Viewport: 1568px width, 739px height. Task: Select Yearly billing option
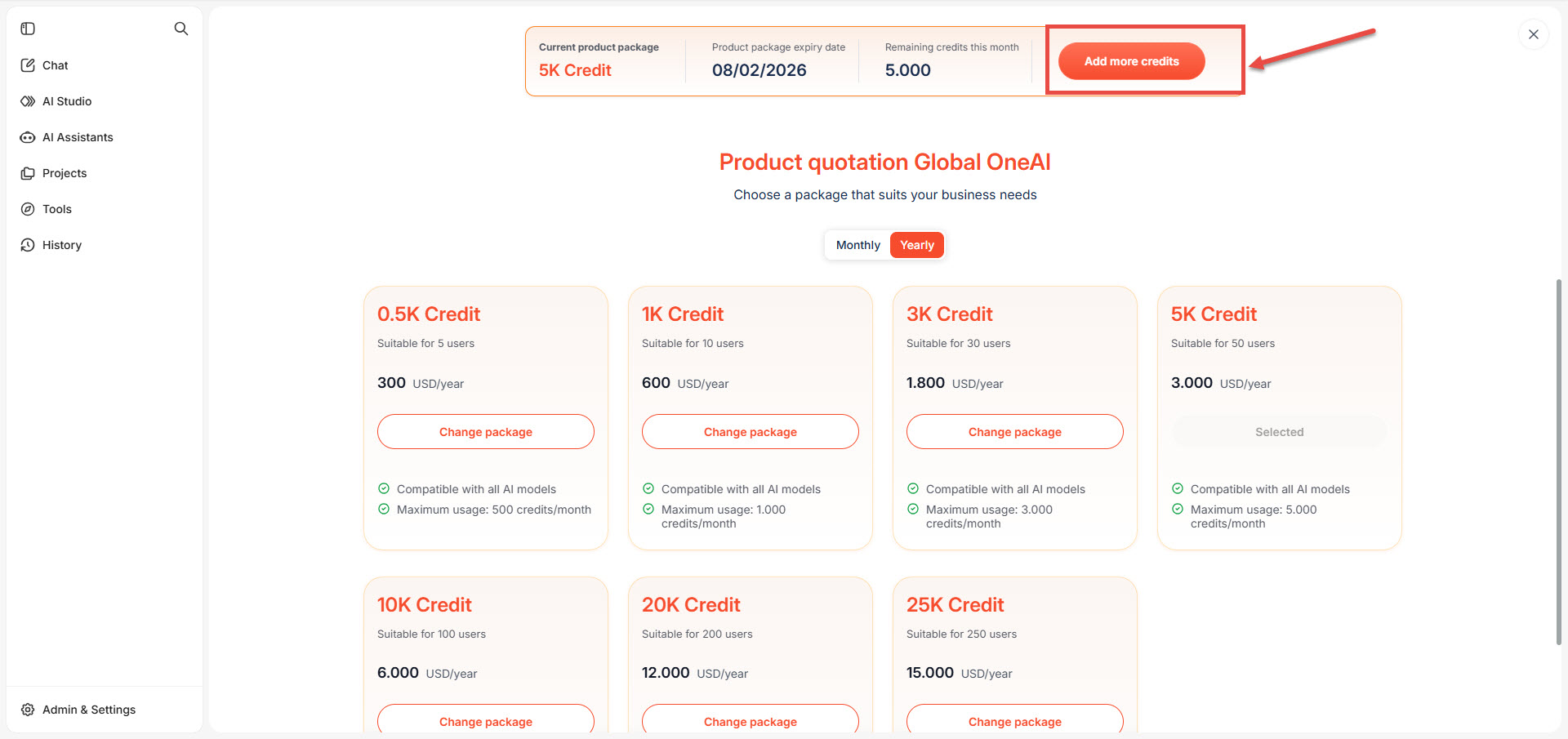916,245
